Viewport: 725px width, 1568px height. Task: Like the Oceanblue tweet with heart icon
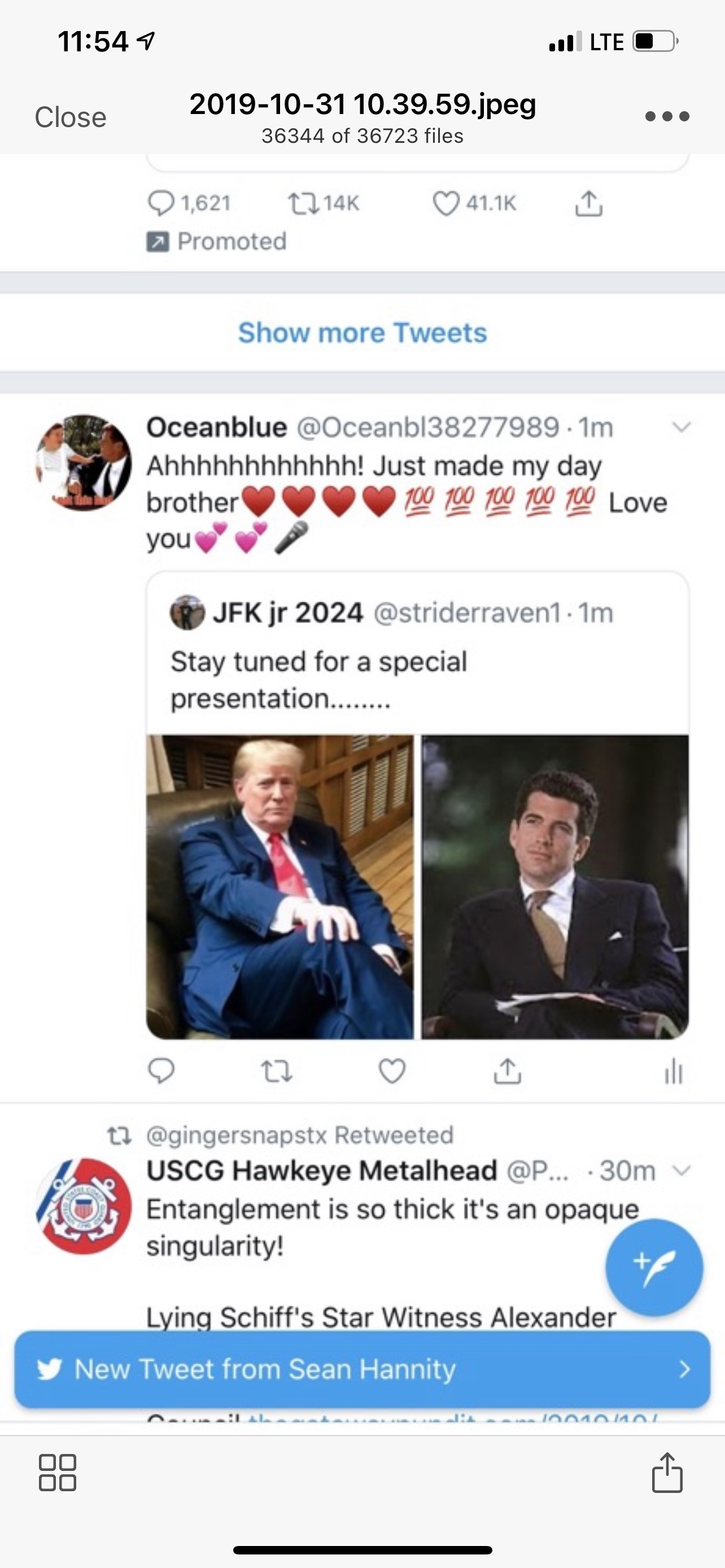(392, 1071)
